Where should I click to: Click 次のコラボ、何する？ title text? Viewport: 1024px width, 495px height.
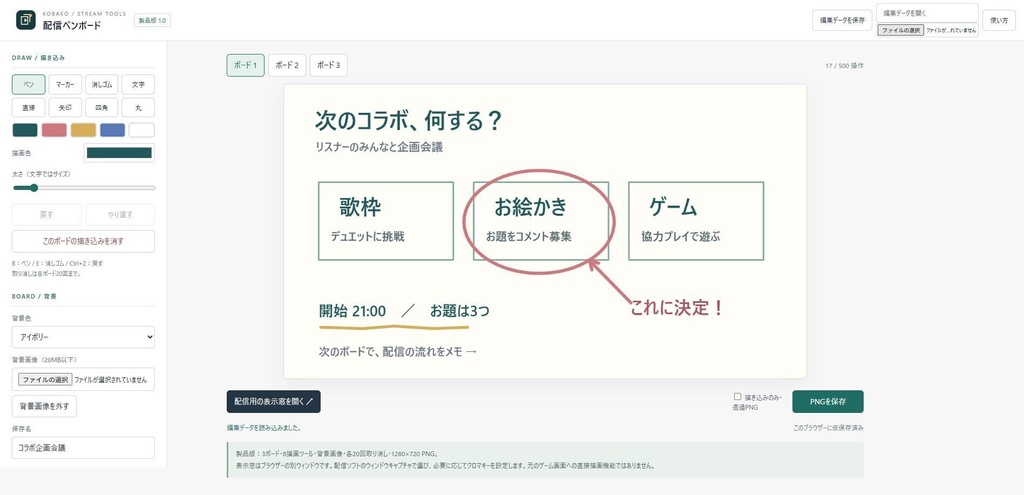click(408, 120)
